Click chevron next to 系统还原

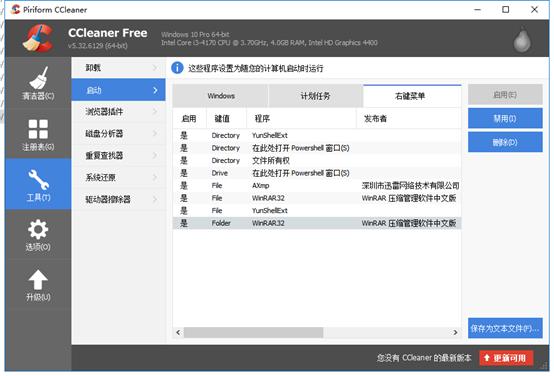[155, 177]
